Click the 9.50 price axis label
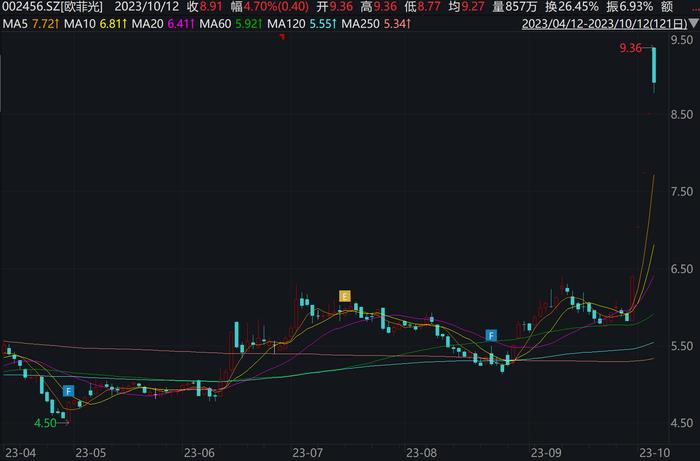 click(x=682, y=40)
